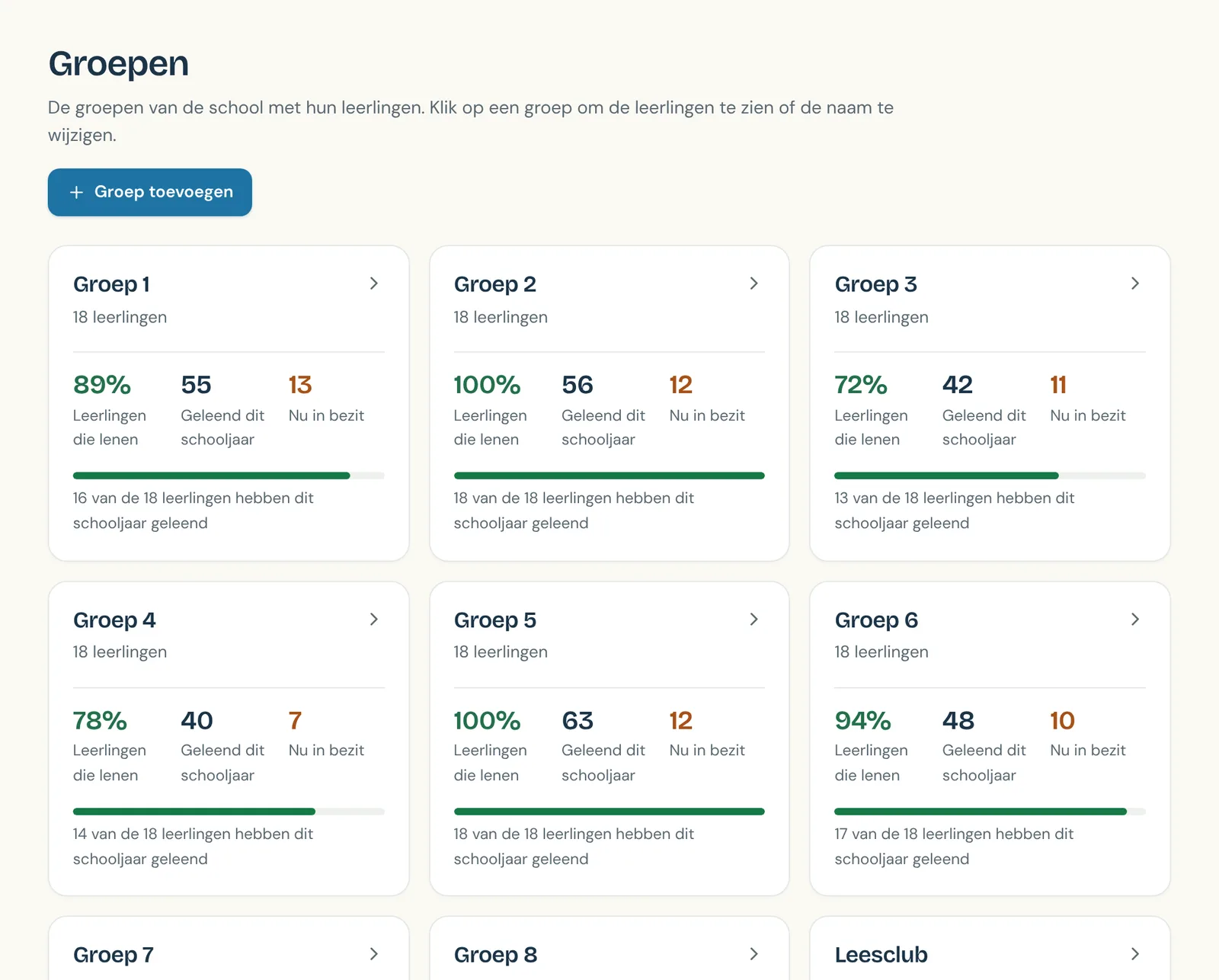Screen dimensions: 1219x980
Task: Click the Groep toevoegen button
Action: [150, 192]
